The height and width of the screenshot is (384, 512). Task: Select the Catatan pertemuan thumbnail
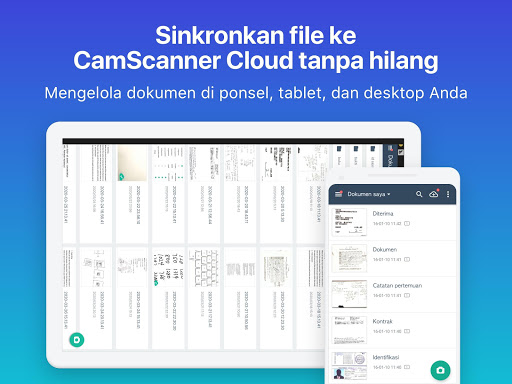(x=349, y=294)
